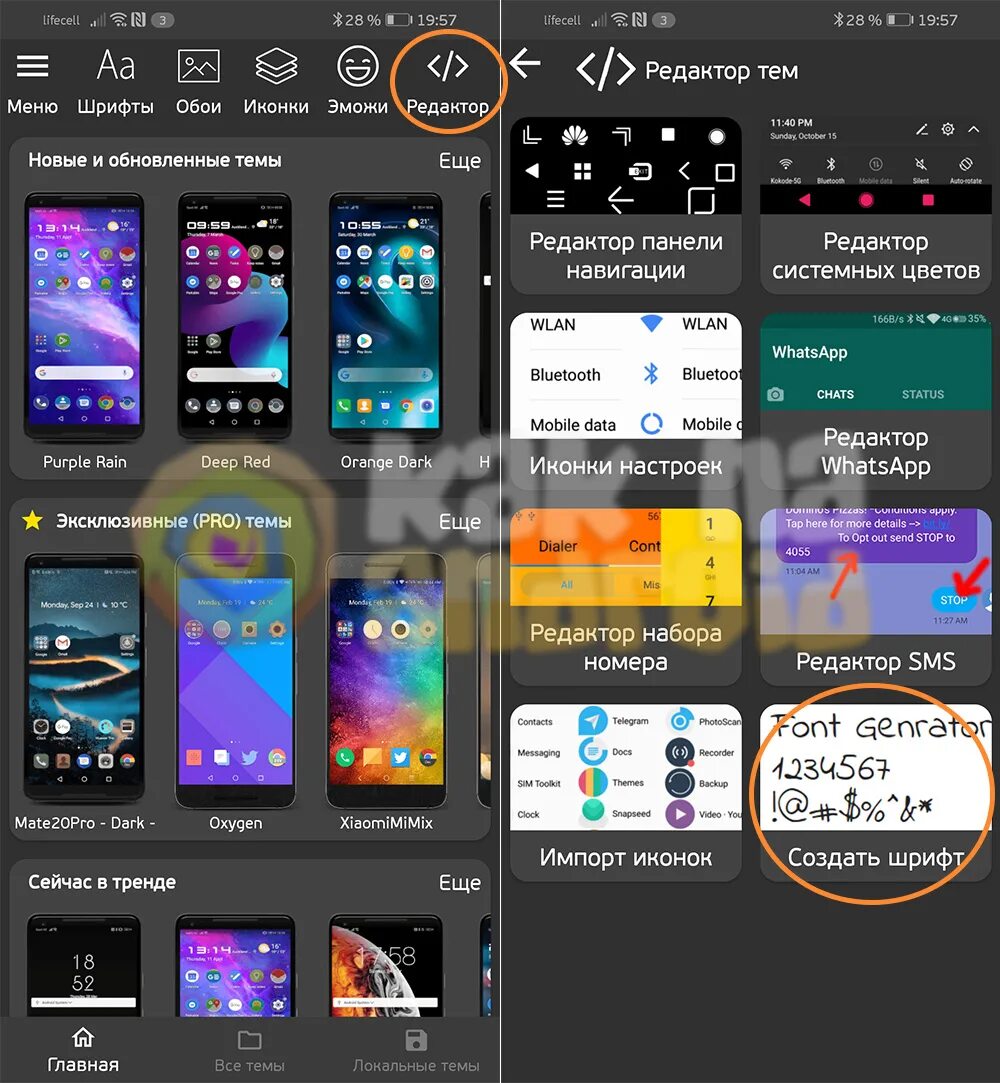Tap Еще next to Эксклюзивные (PRO) темы

point(459,521)
